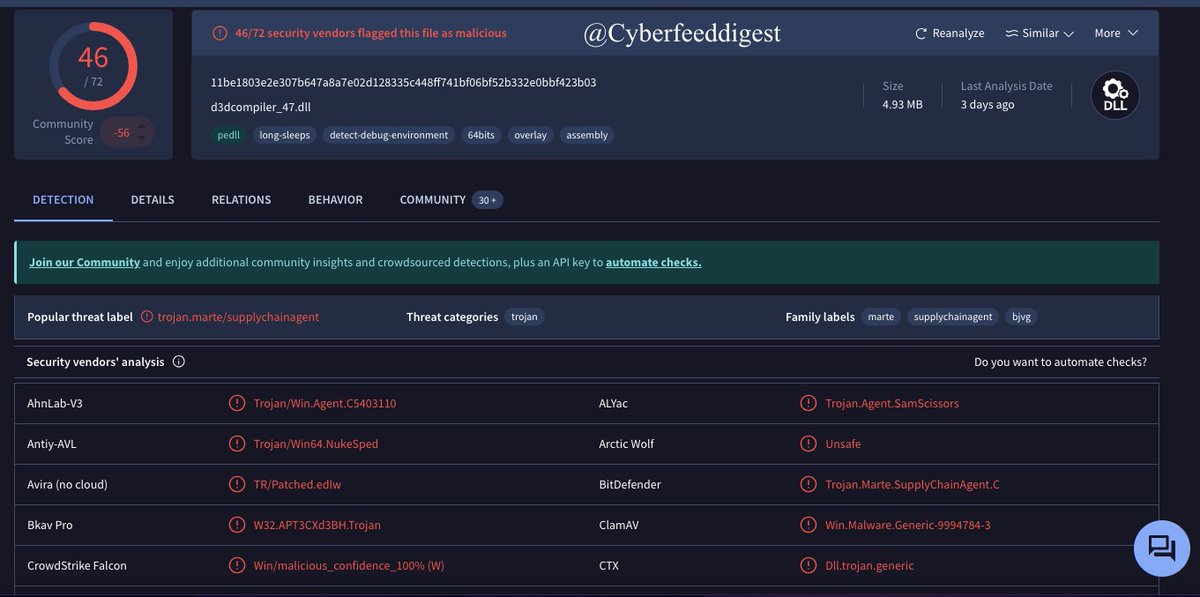Click the marte family label chip
Image resolution: width=1200 pixels, height=597 pixels.
tap(881, 317)
